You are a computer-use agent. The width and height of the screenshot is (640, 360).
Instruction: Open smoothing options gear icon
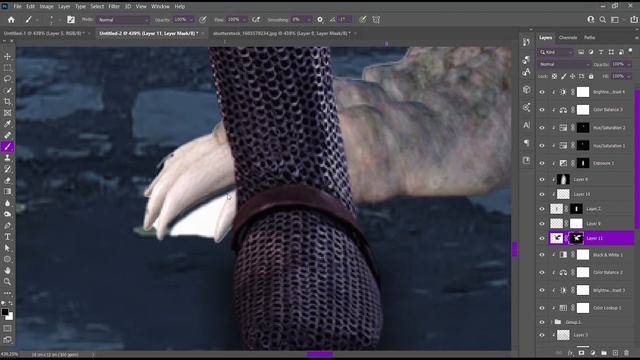coord(320,20)
